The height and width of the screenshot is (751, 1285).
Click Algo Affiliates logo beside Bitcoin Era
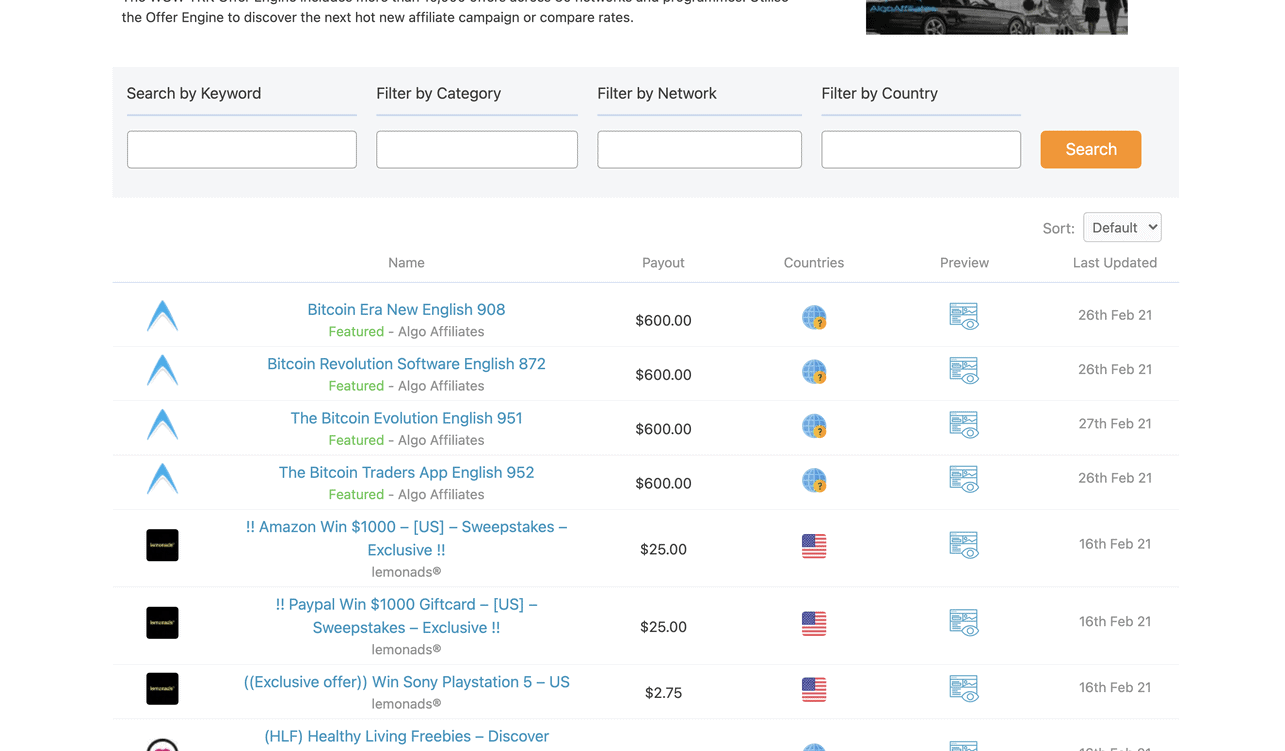[x=162, y=316]
